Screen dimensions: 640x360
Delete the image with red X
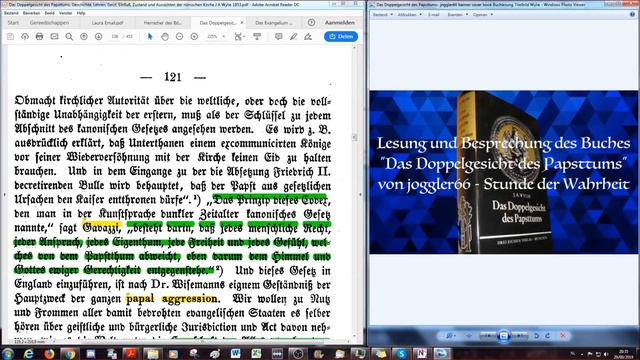click(x=563, y=336)
